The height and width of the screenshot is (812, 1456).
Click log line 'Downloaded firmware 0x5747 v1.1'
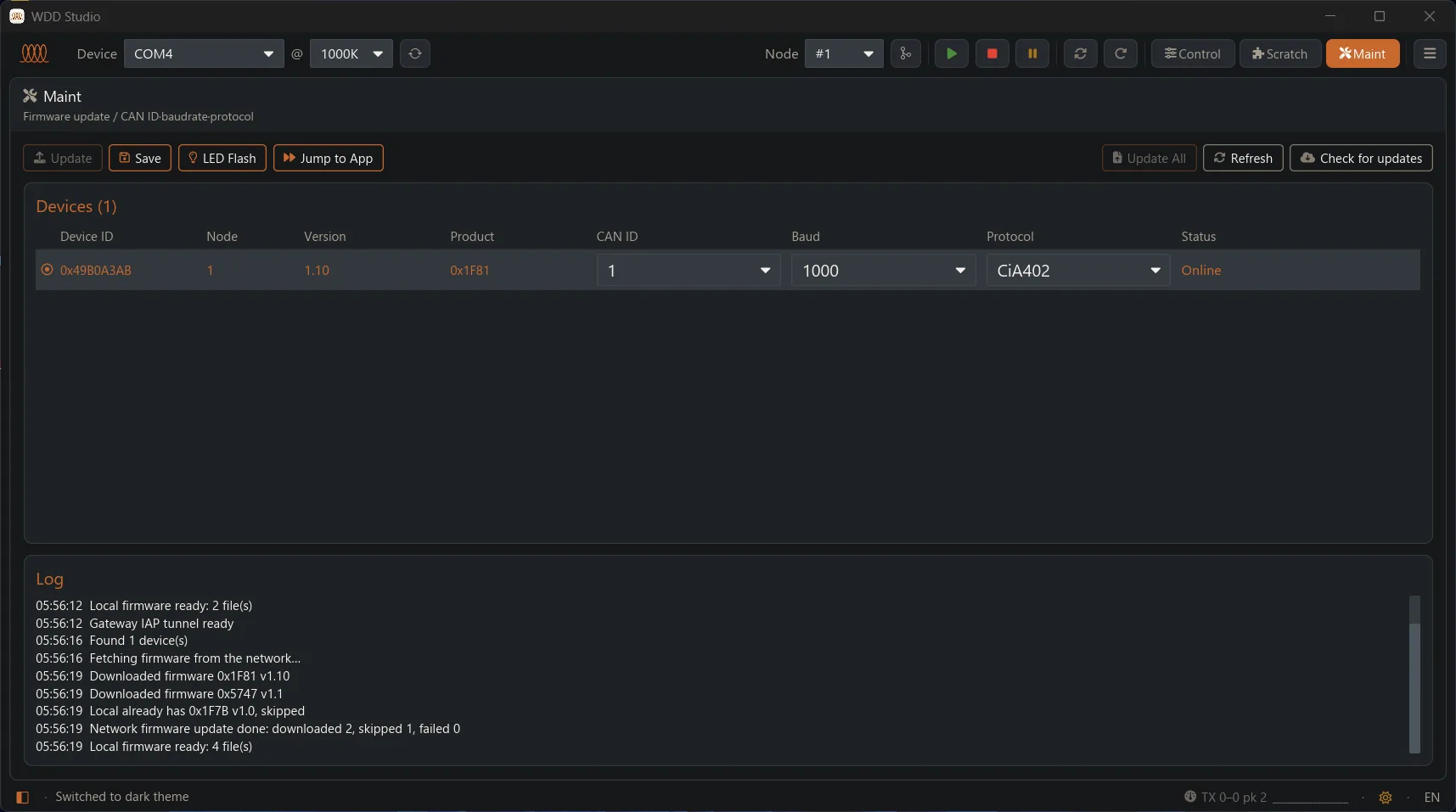click(x=186, y=694)
